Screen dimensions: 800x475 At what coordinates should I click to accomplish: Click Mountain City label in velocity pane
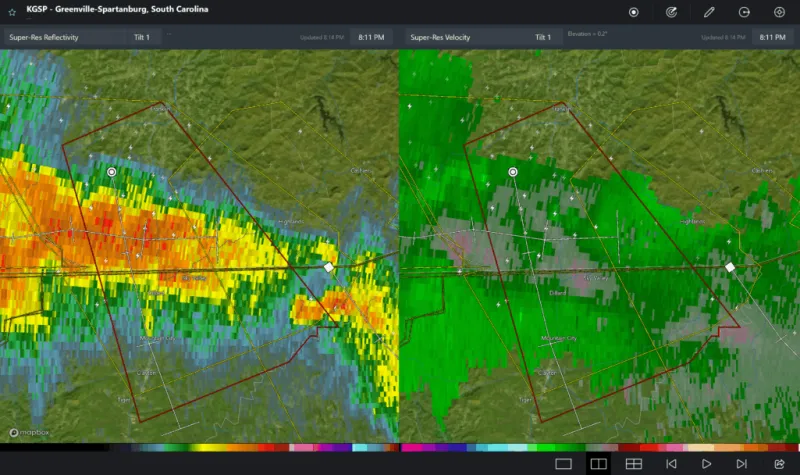[559, 338]
